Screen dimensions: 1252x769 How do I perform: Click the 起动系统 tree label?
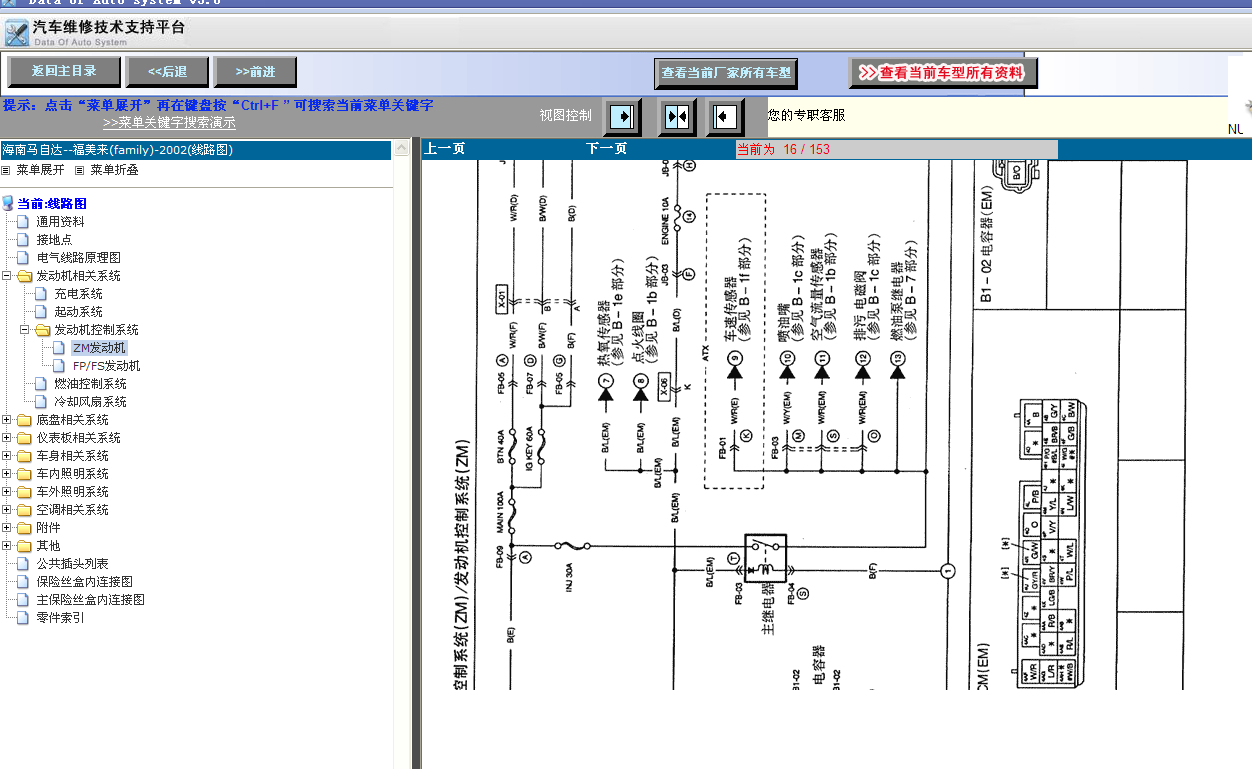click(x=78, y=312)
